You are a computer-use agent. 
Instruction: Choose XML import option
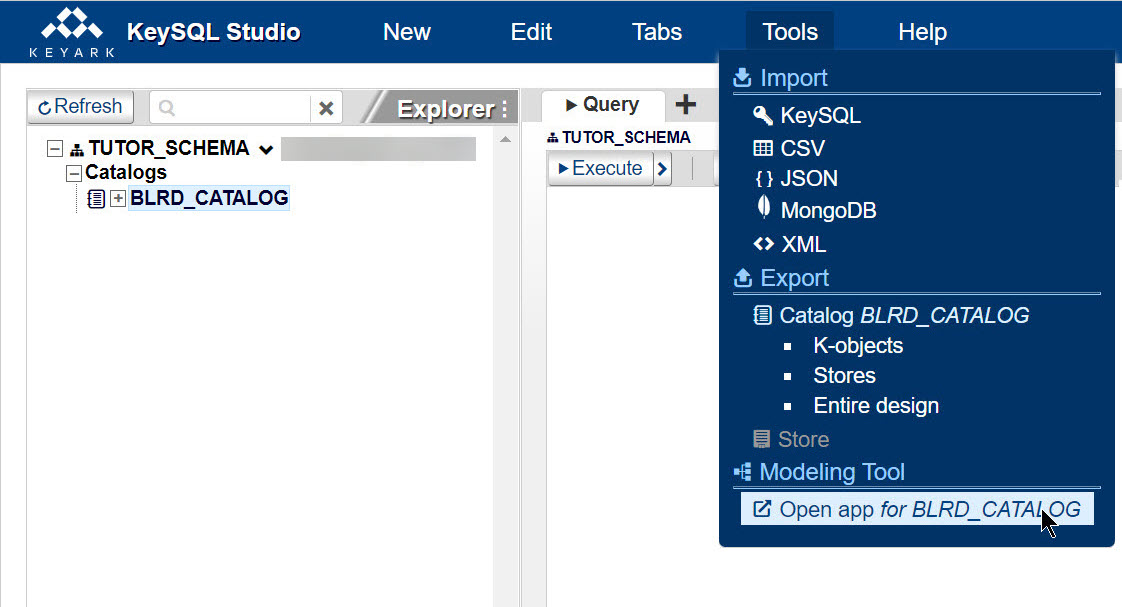[x=803, y=244]
